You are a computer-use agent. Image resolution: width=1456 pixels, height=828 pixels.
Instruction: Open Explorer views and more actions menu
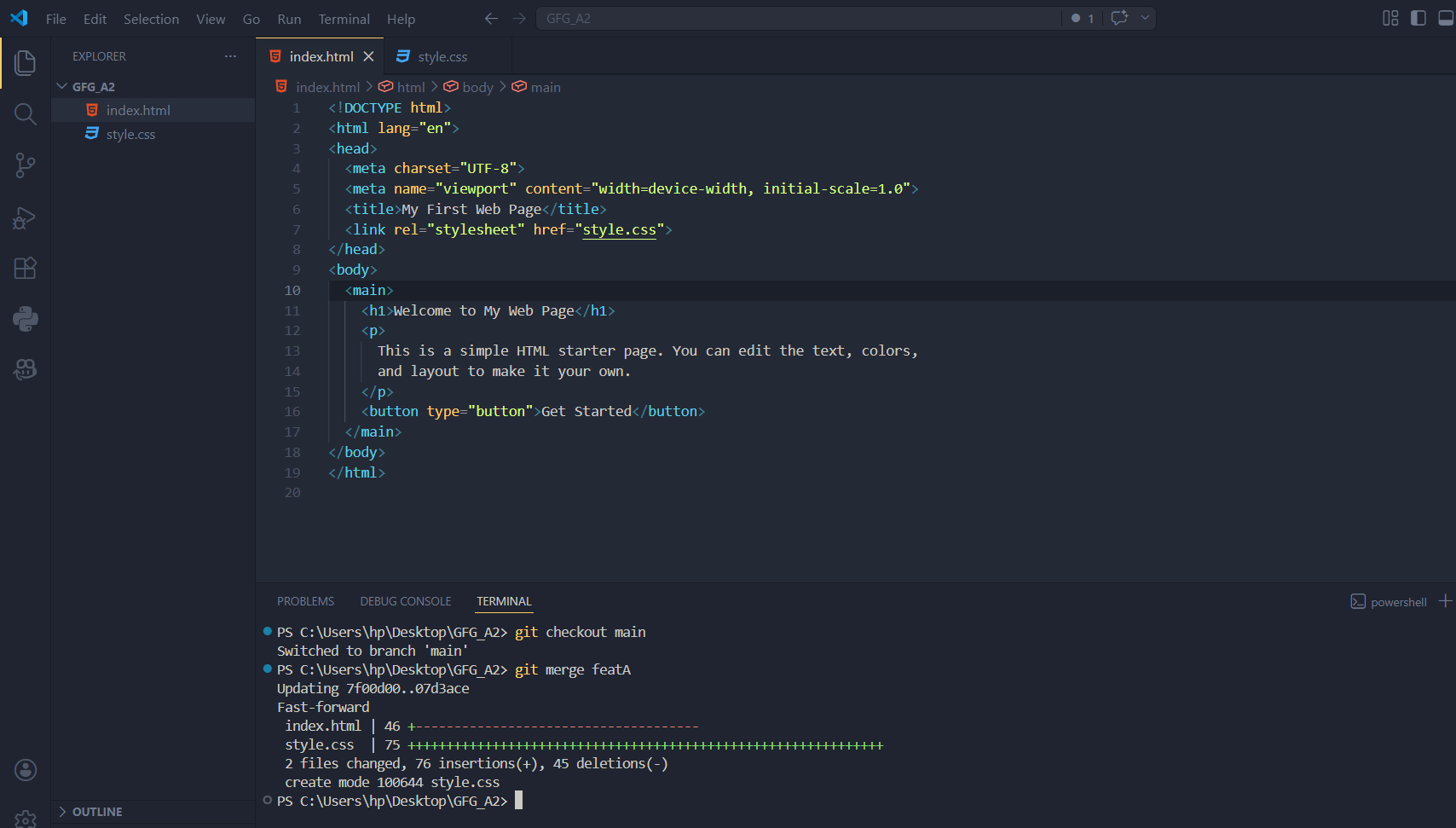pyautogui.click(x=230, y=56)
